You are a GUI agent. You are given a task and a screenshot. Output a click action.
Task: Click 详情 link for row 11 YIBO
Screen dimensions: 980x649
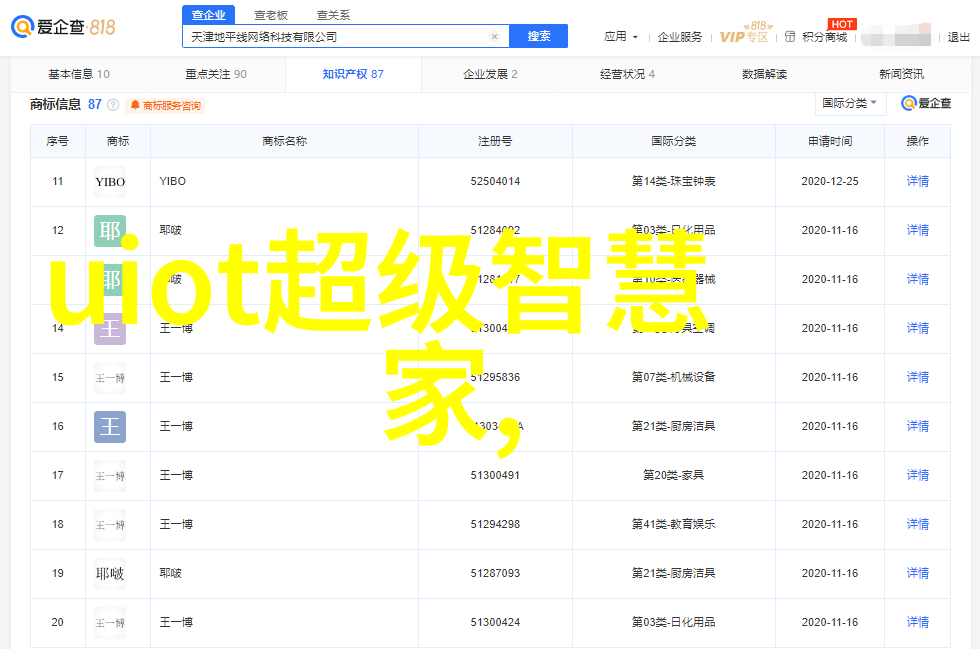click(917, 182)
